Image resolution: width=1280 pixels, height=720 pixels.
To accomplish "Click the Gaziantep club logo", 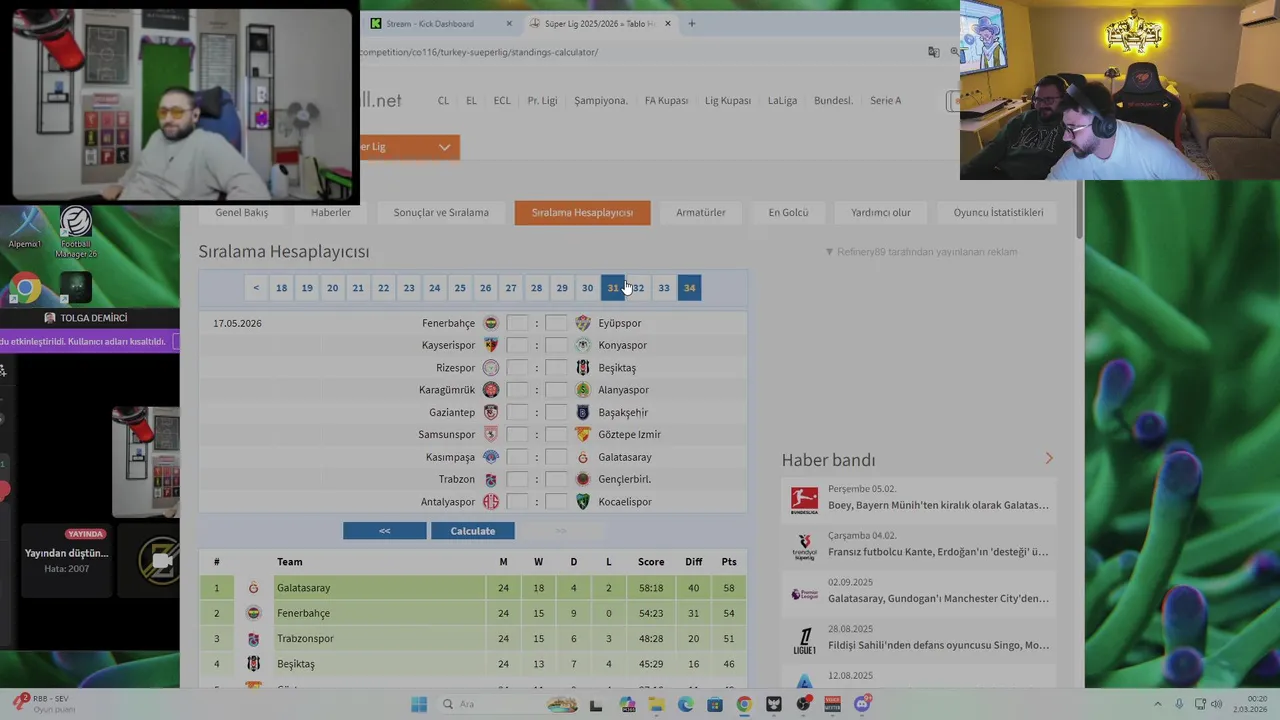I will pos(491,412).
